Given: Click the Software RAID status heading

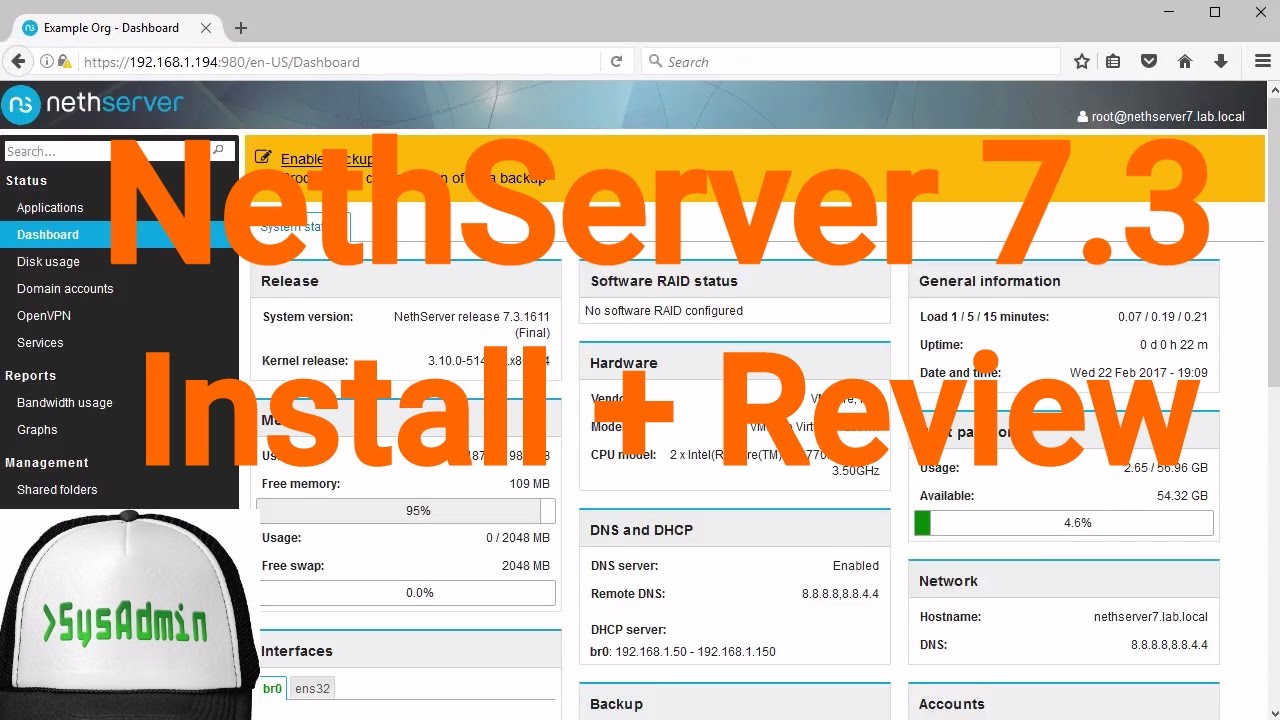Looking at the screenshot, I should click(664, 281).
